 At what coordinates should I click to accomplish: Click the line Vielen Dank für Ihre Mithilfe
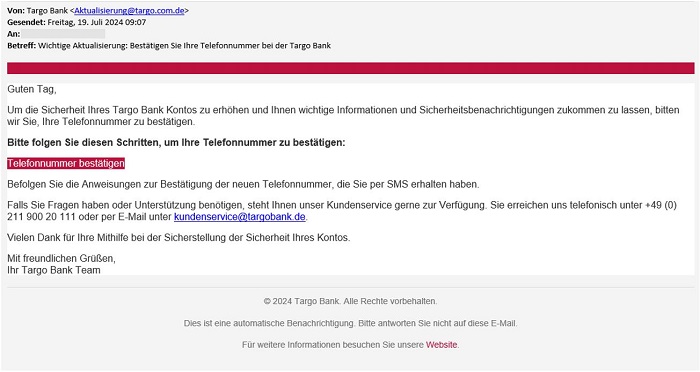(179, 238)
